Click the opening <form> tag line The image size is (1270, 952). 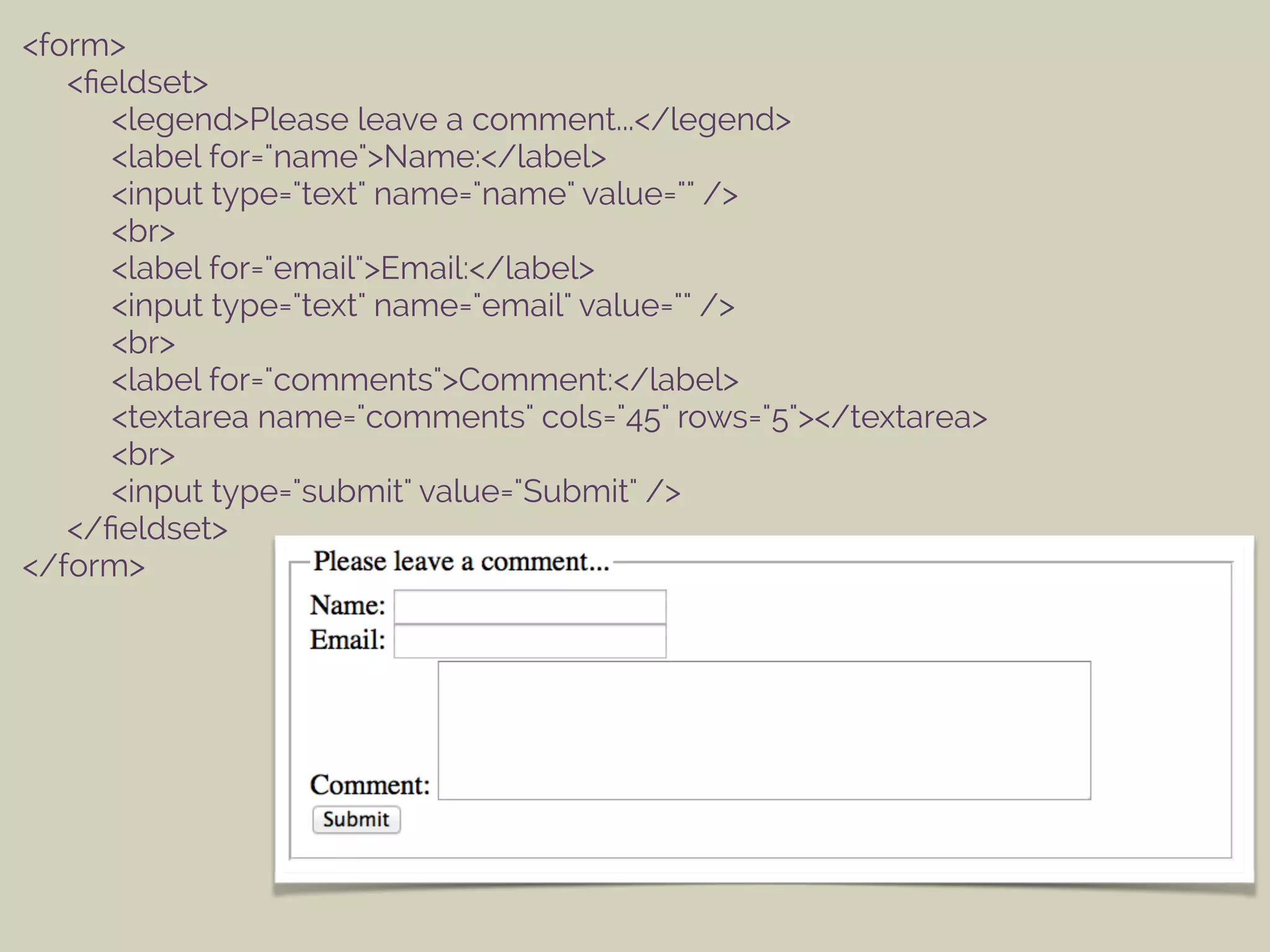(74, 45)
